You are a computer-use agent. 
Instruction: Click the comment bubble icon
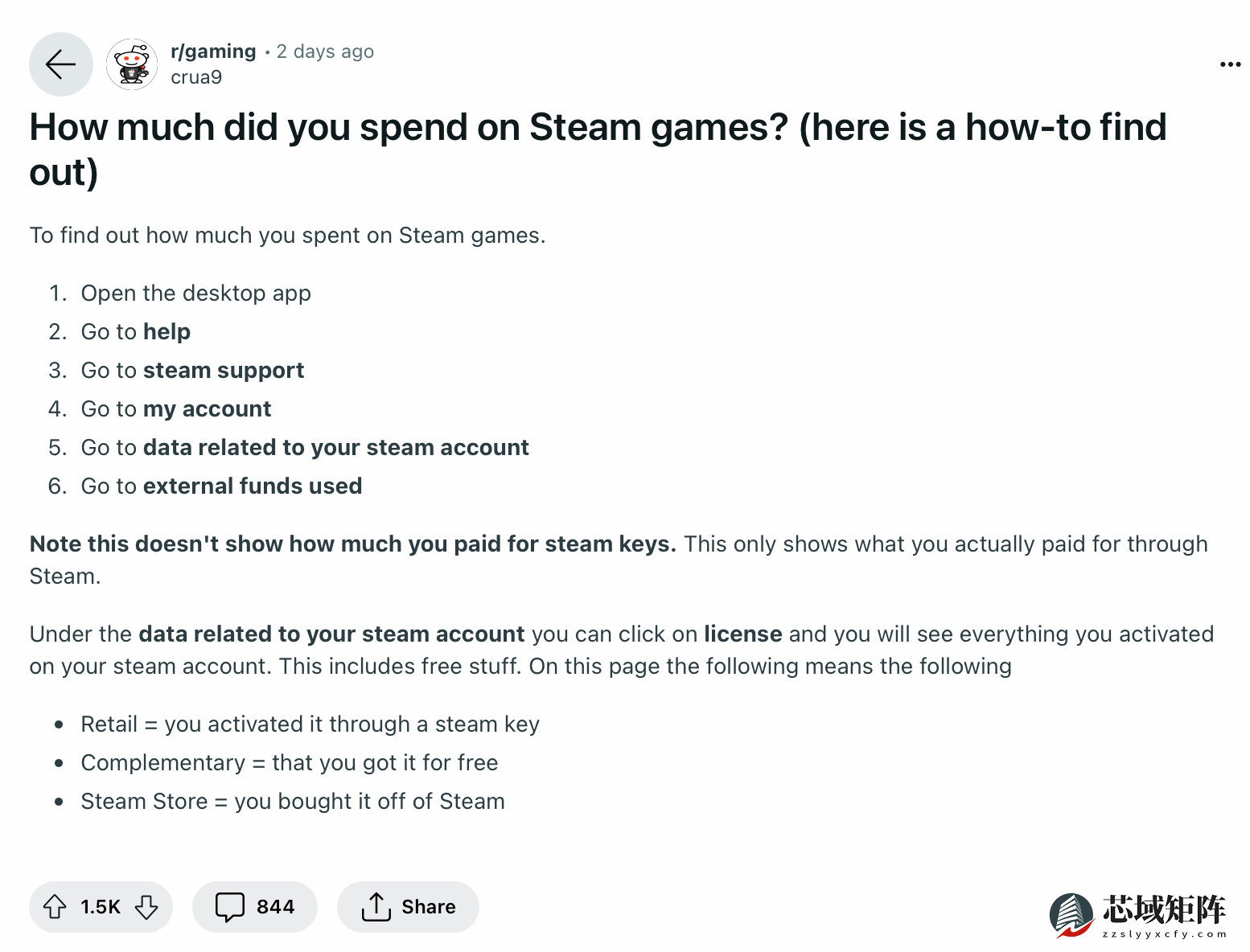tap(229, 907)
